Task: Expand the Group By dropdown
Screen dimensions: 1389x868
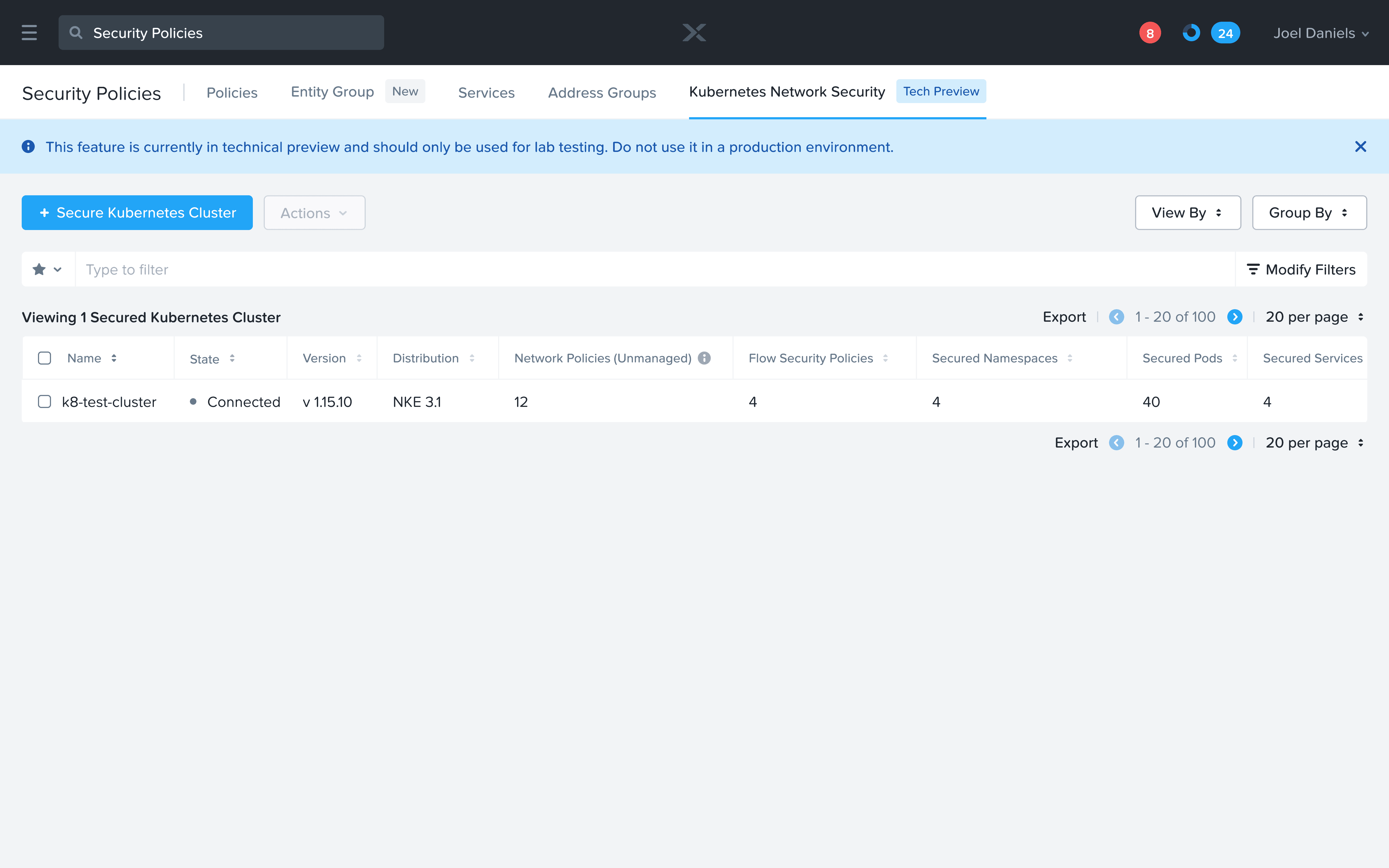Action: coord(1309,212)
